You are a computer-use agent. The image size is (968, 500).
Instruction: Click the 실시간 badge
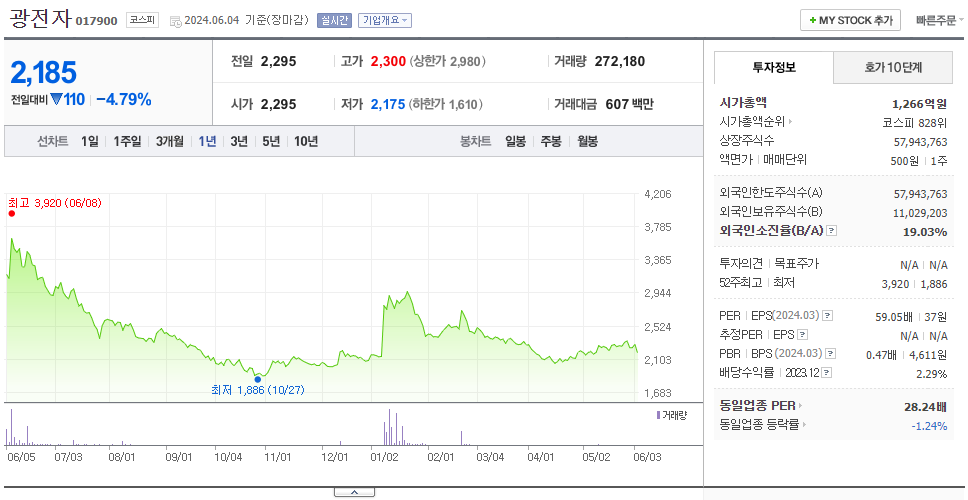coord(334,20)
